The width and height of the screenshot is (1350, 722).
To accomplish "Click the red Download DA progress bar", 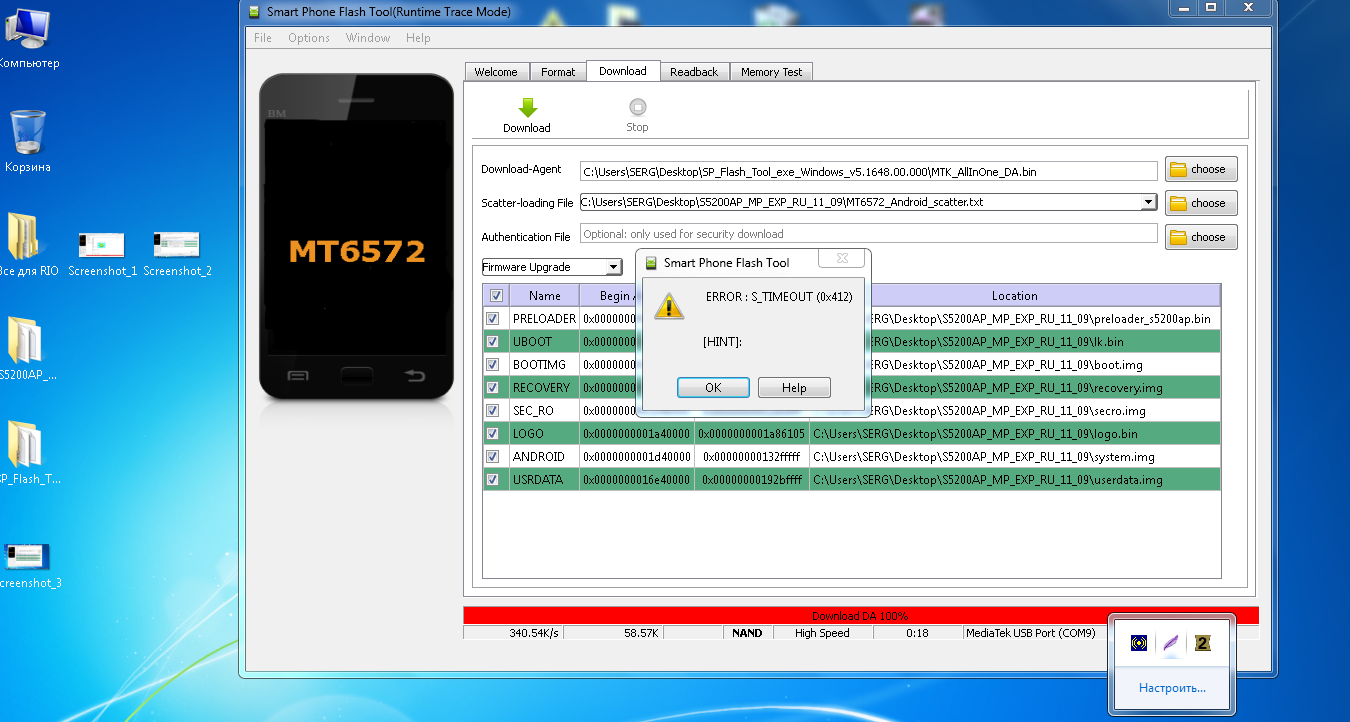I will (x=860, y=616).
